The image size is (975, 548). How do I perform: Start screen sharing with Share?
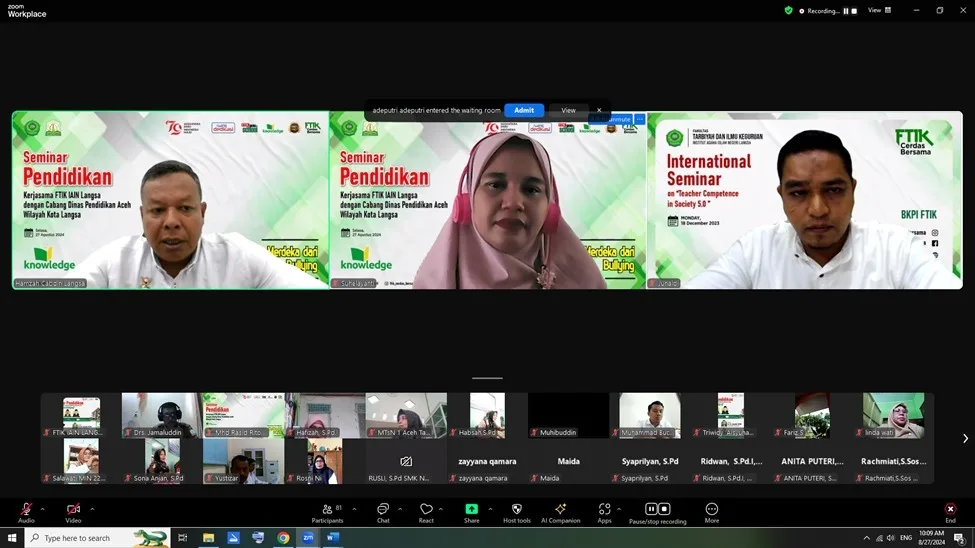click(471, 513)
